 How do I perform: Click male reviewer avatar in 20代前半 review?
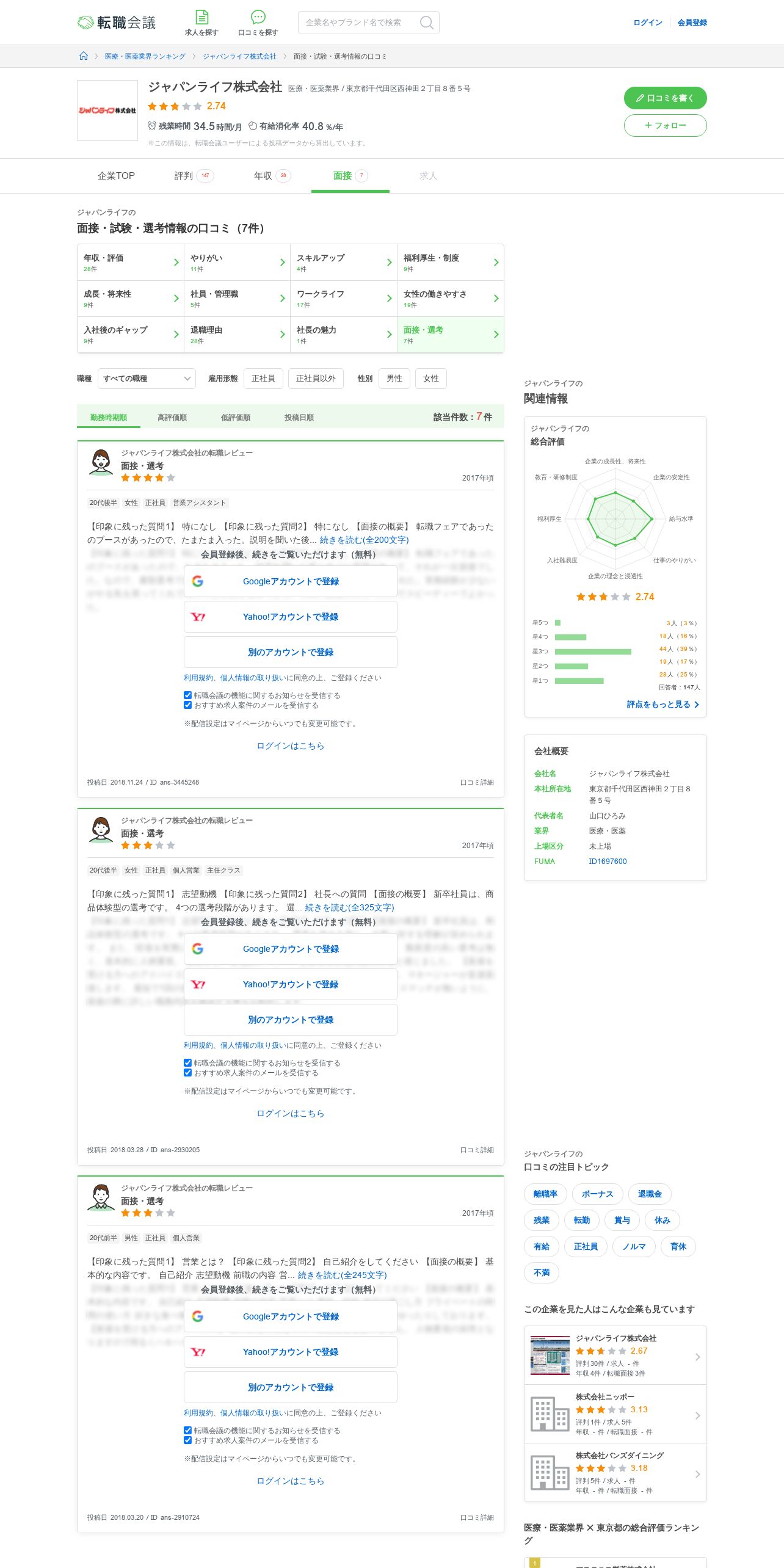[x=101, y=1198]
